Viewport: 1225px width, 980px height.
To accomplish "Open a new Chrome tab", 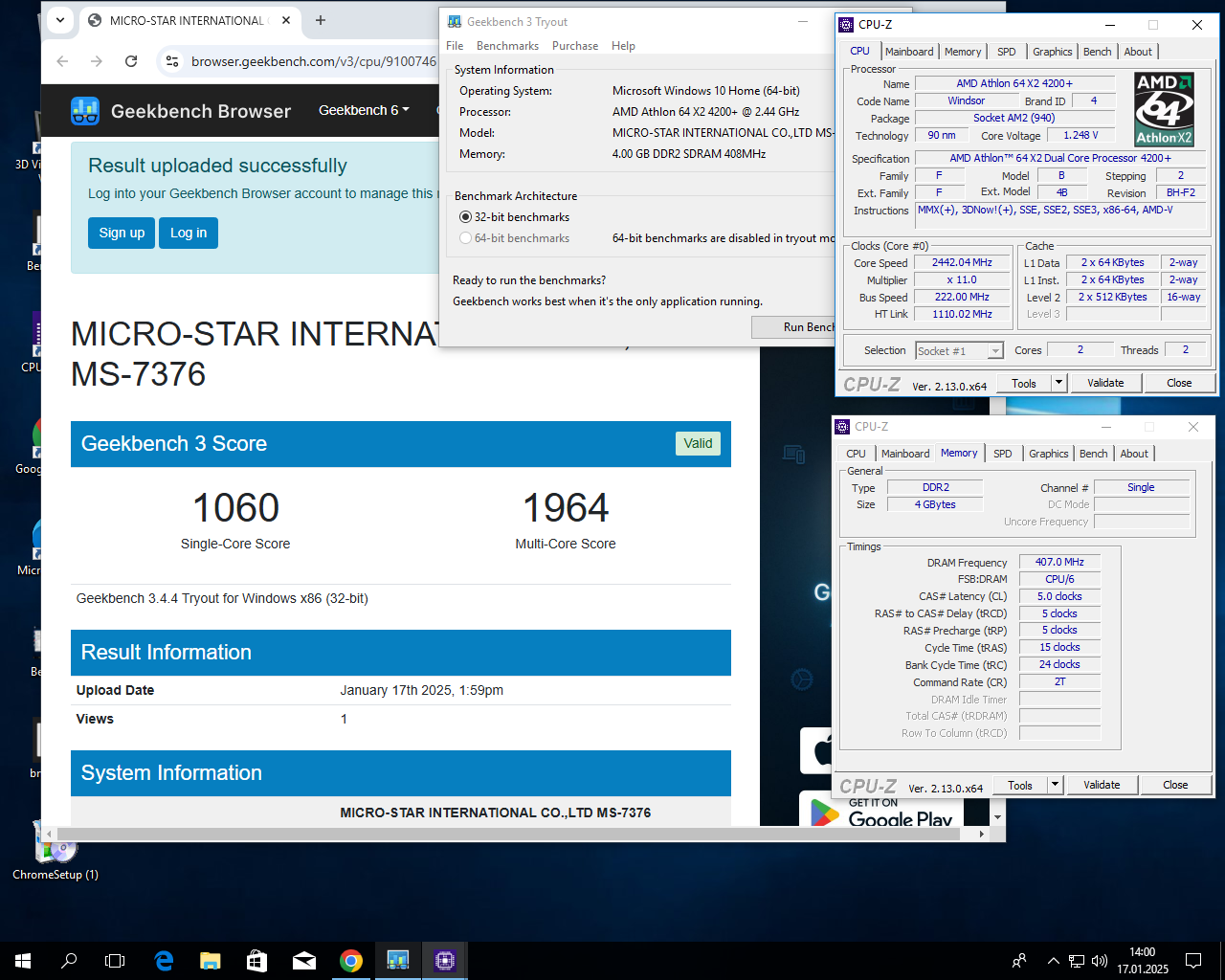I will (321, 20).
